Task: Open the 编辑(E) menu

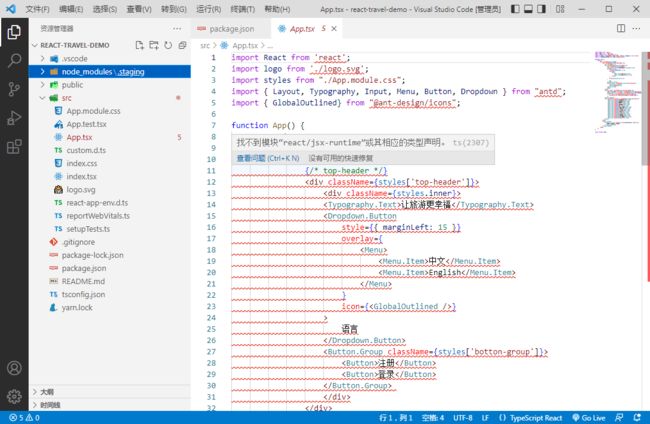Action: [x=71, y=9]
